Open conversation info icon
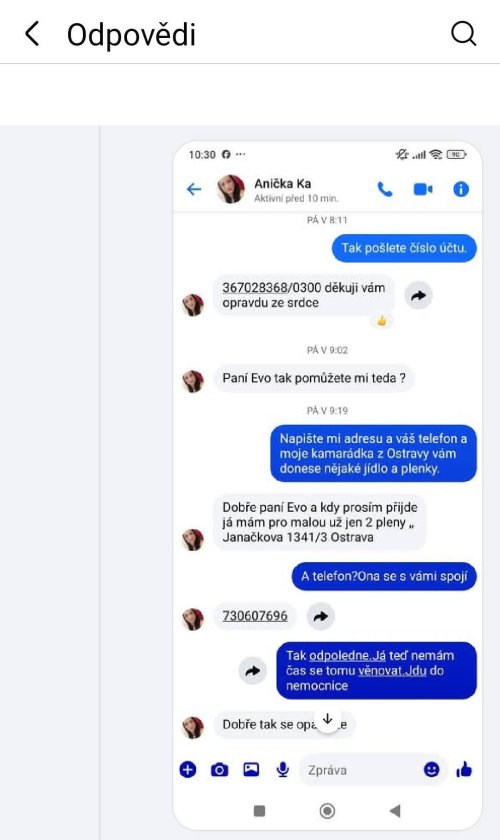Screen dimensions: 500x840 tap(461, 189)
